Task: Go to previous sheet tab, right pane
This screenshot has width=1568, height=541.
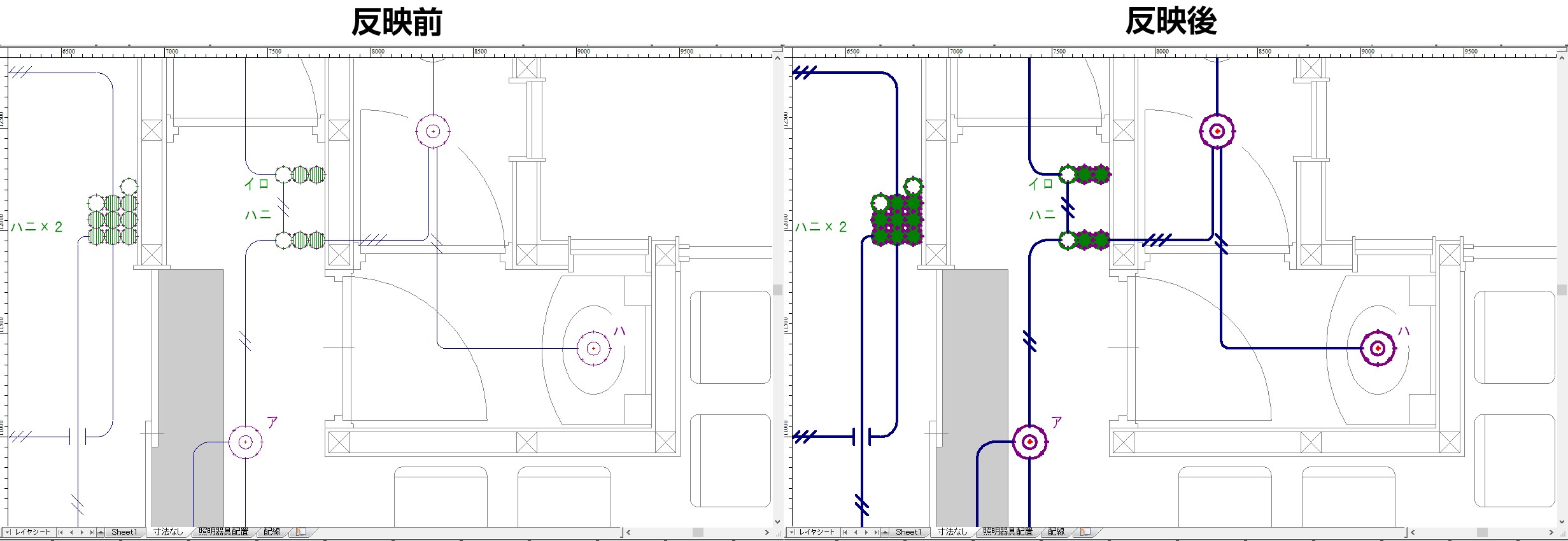Action: click(x=856, y=532)
